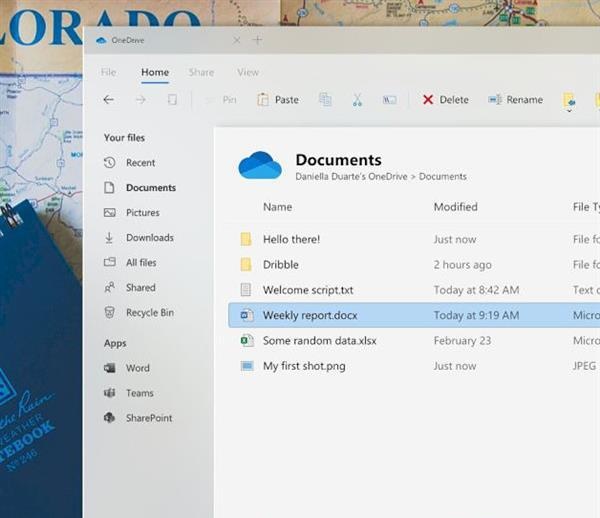Switch to the Share tab

tap(201, 72)
